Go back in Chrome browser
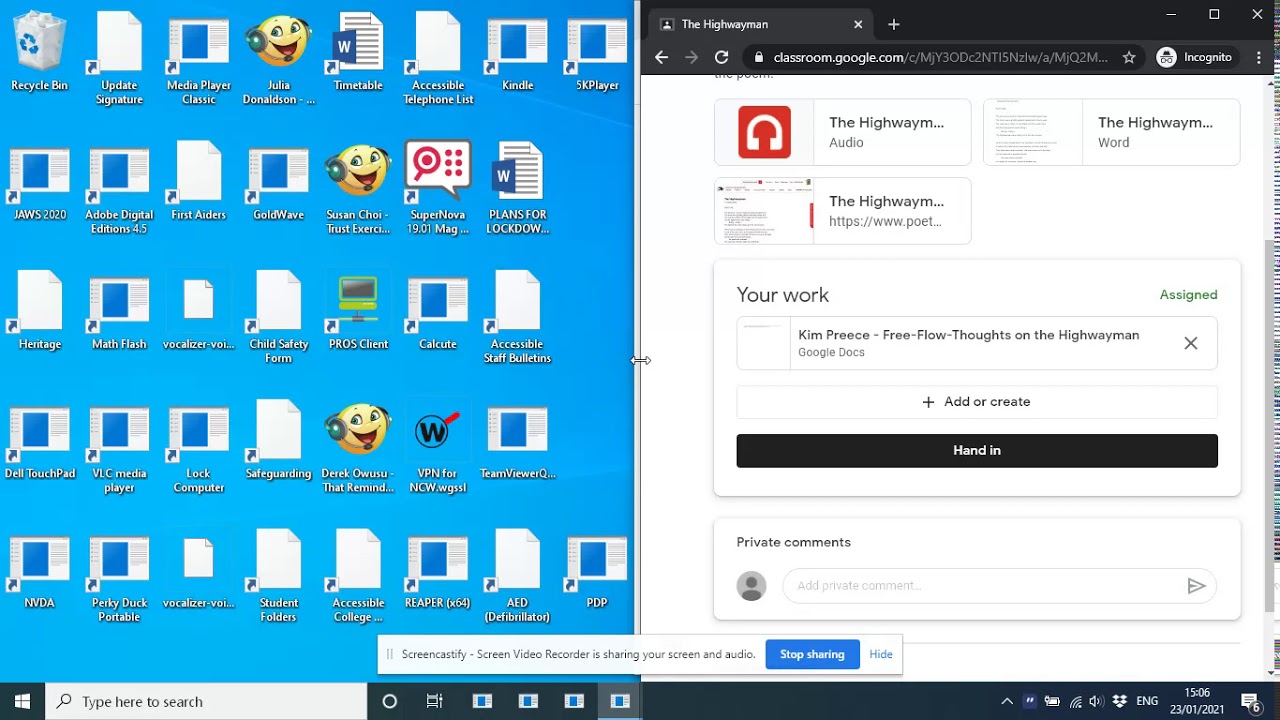The image size is (1280, 720). click(661, 57)
